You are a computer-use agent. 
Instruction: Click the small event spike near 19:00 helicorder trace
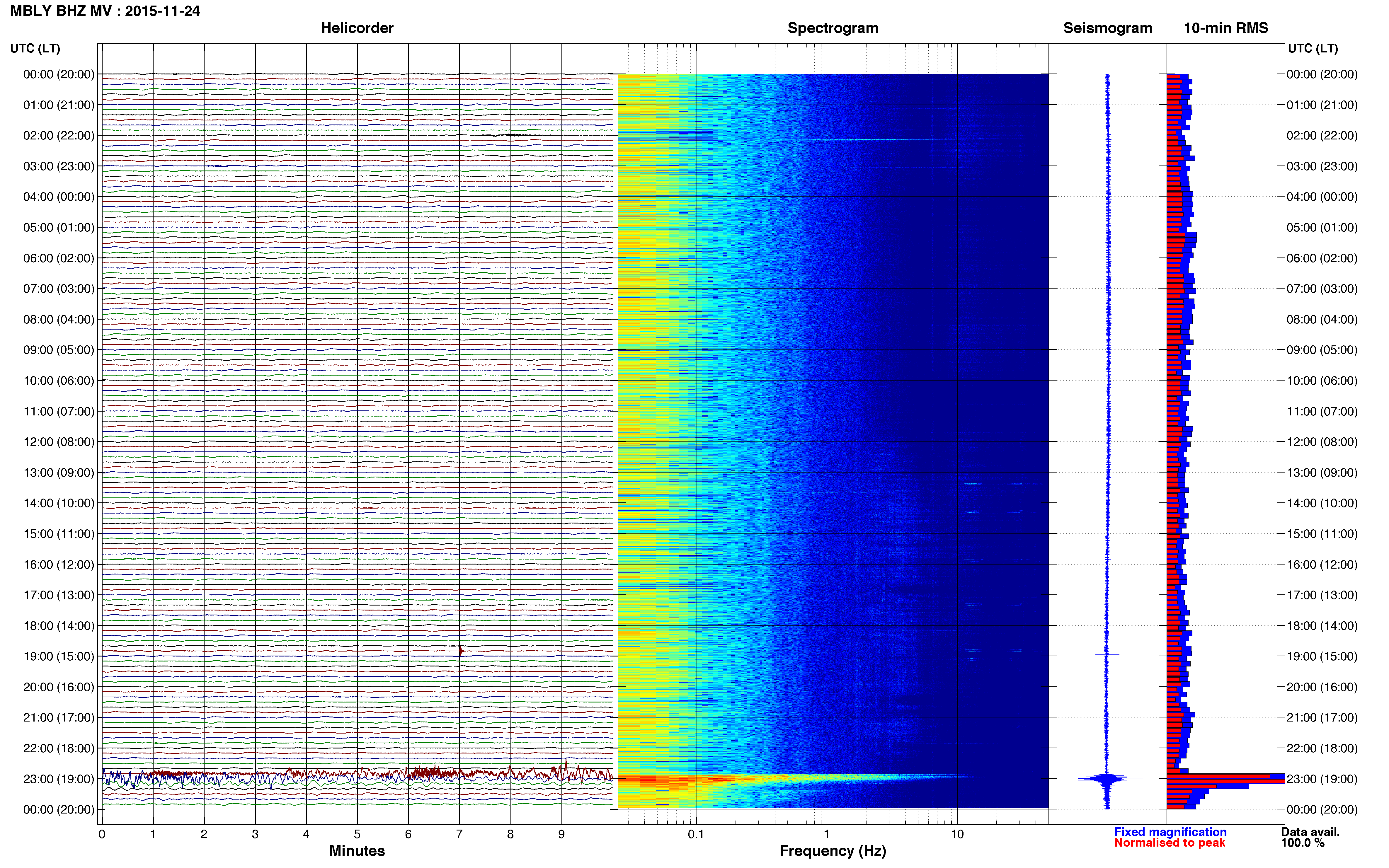click(x=461, y=651)
